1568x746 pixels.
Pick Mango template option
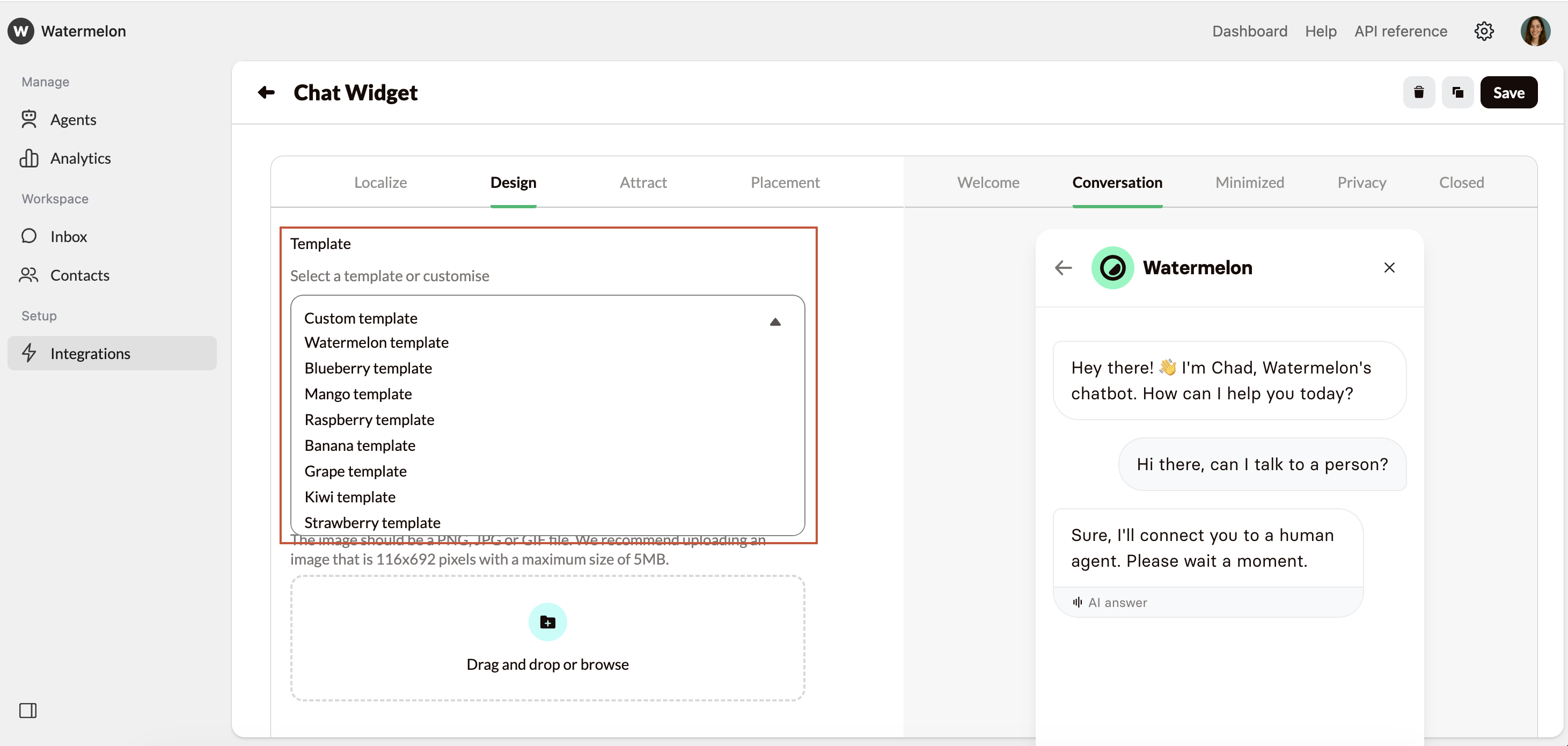pos(358,394)
